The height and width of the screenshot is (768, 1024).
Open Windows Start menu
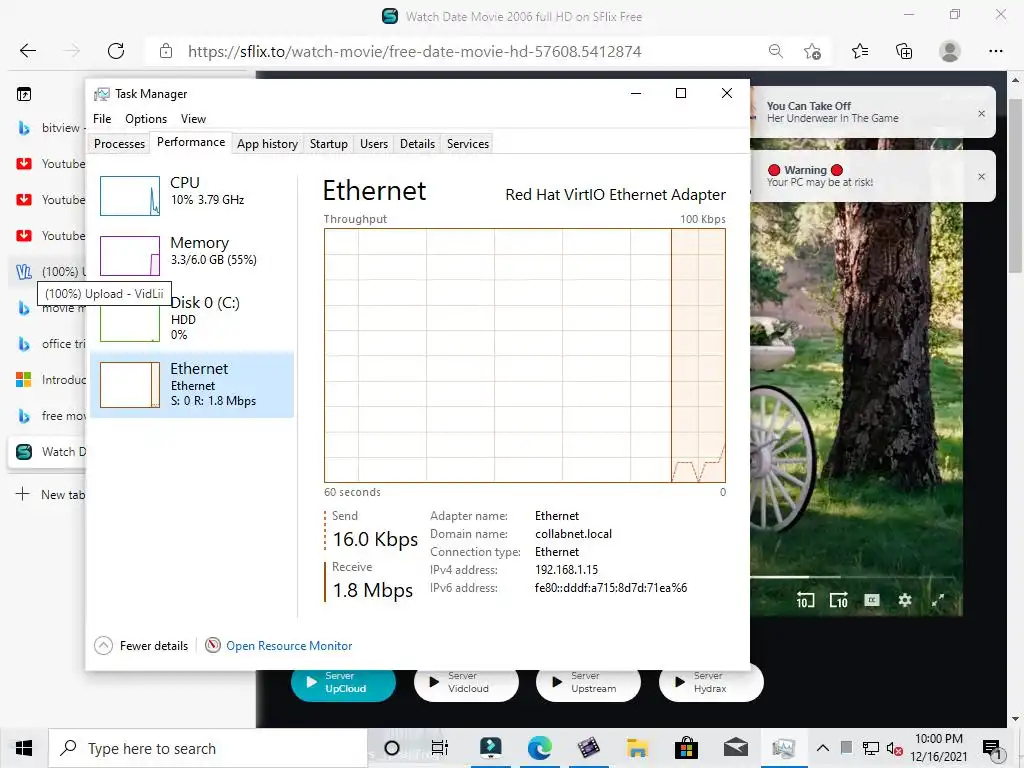click(24, 748)
